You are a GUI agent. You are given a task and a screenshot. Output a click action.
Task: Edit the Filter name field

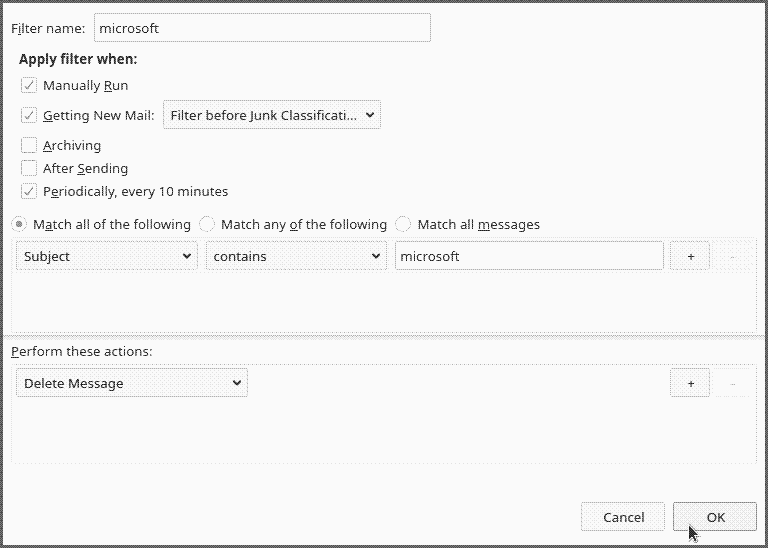pyautogui.click(x=262, y=28)
